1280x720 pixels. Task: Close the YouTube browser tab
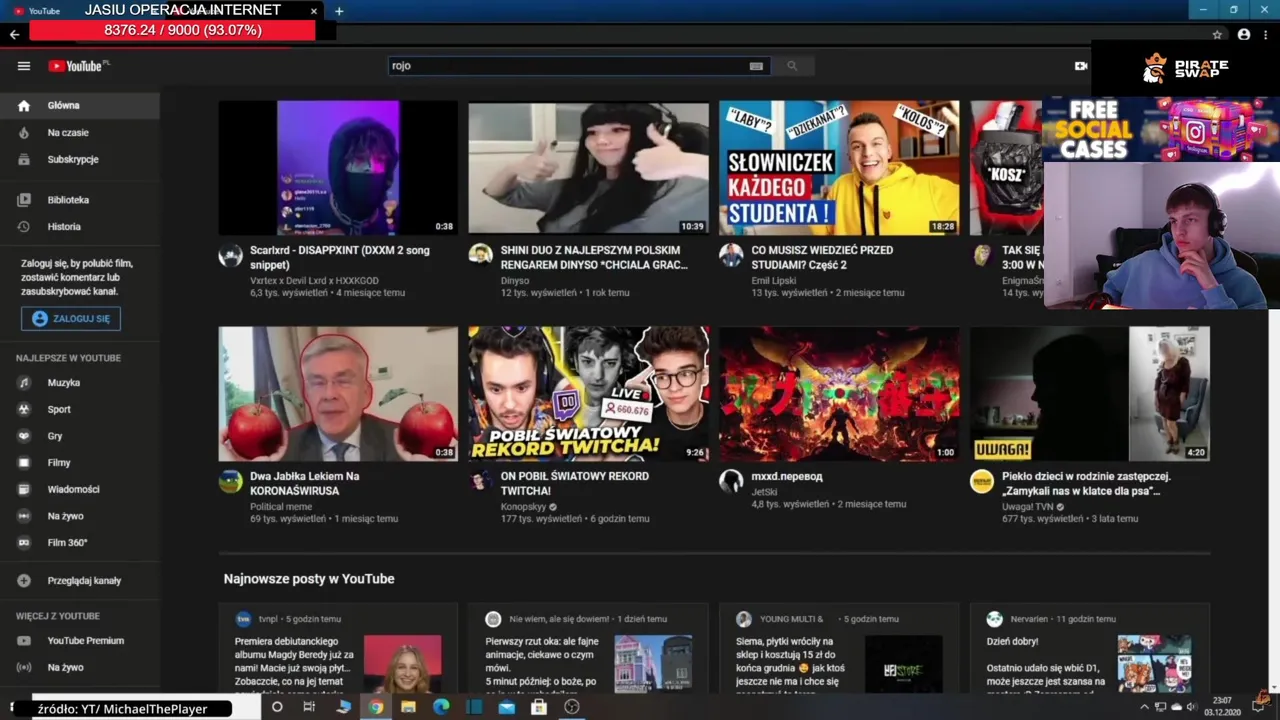[314, 11]
